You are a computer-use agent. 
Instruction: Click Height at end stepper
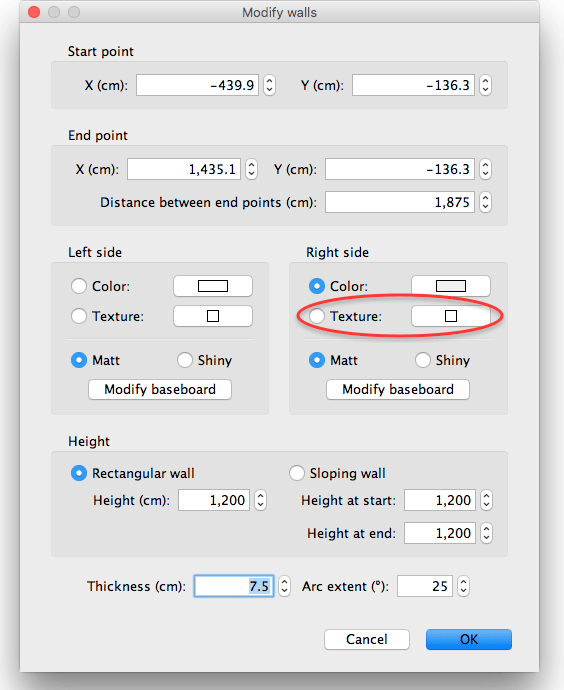(486, 533)
